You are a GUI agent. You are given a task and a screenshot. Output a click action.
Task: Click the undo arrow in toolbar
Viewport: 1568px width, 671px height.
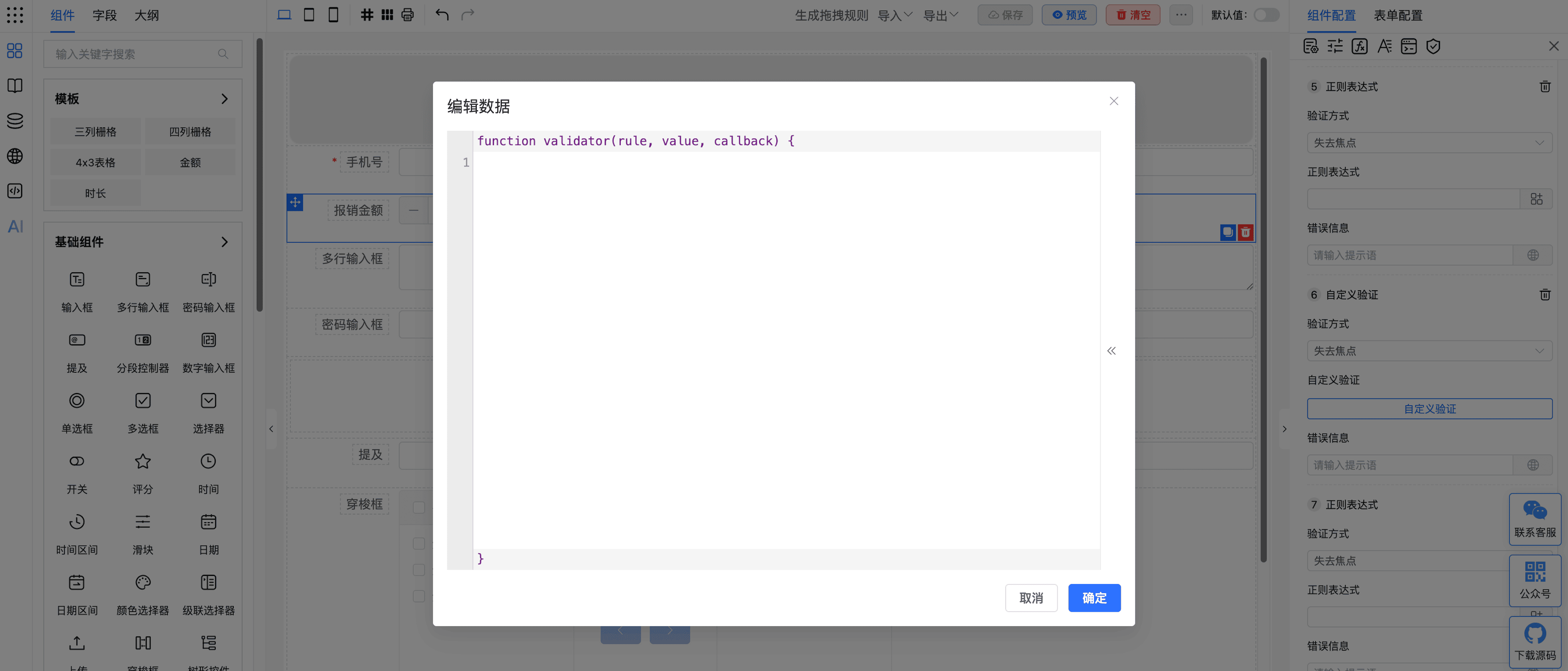coord(442,15)
